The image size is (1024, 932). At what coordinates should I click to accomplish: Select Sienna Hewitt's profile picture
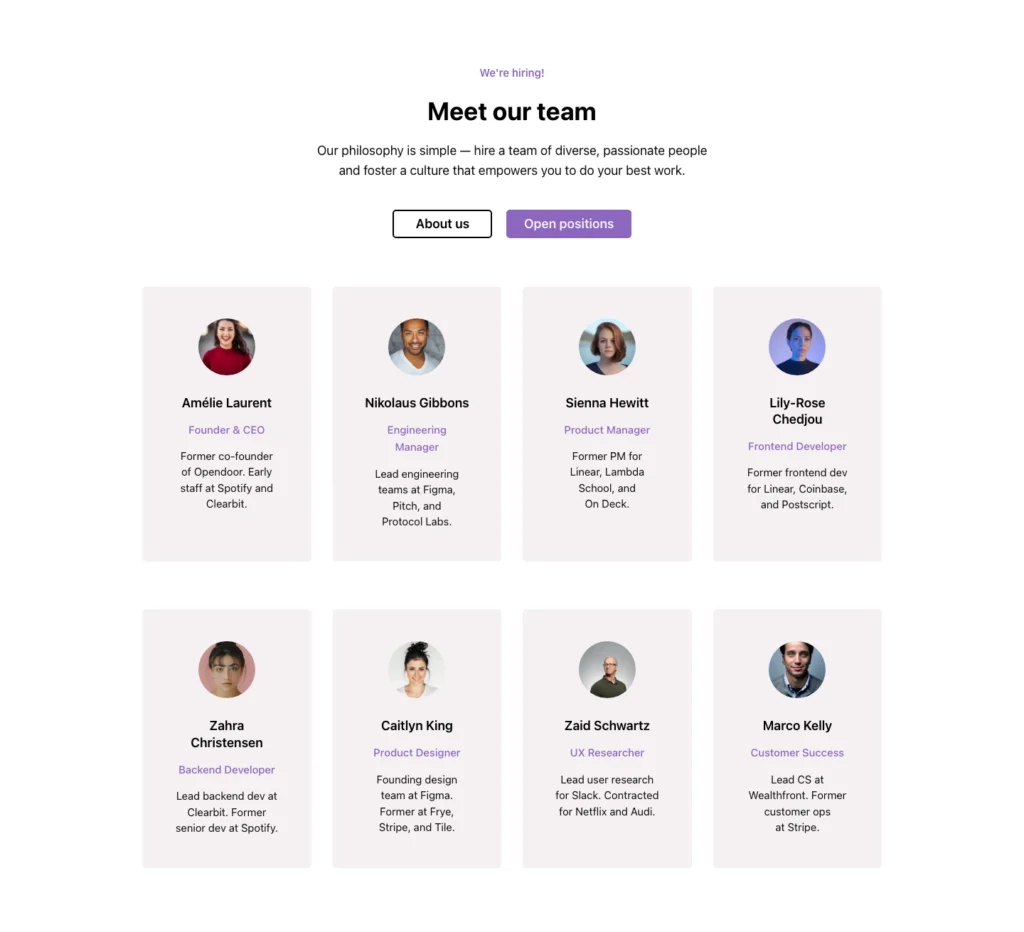click(607, 346)
